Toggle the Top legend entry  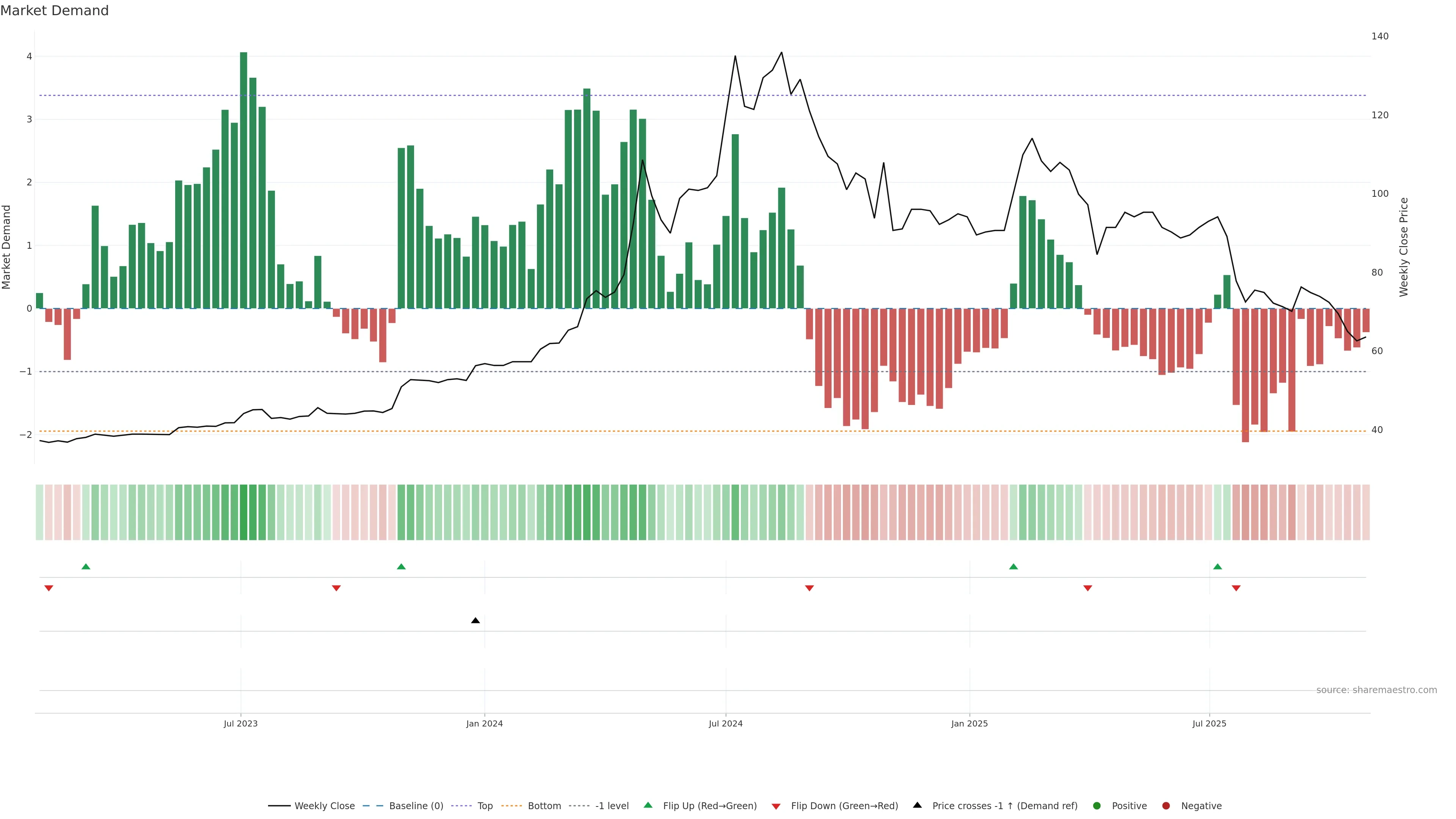[485, 806]
